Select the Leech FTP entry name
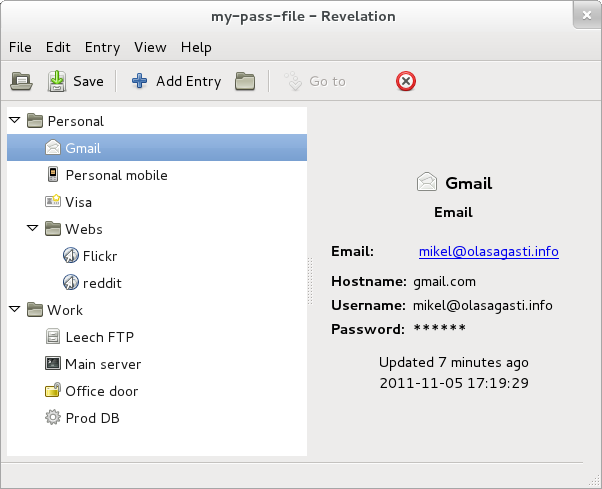The height and width of the screenshot is (489, 602). (99, 337)
